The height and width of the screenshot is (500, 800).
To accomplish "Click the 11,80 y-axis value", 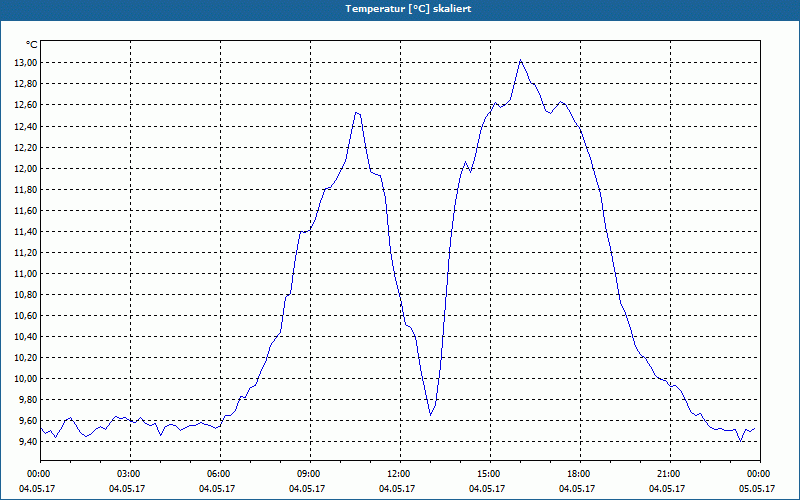I will click(x=27, y=189).
